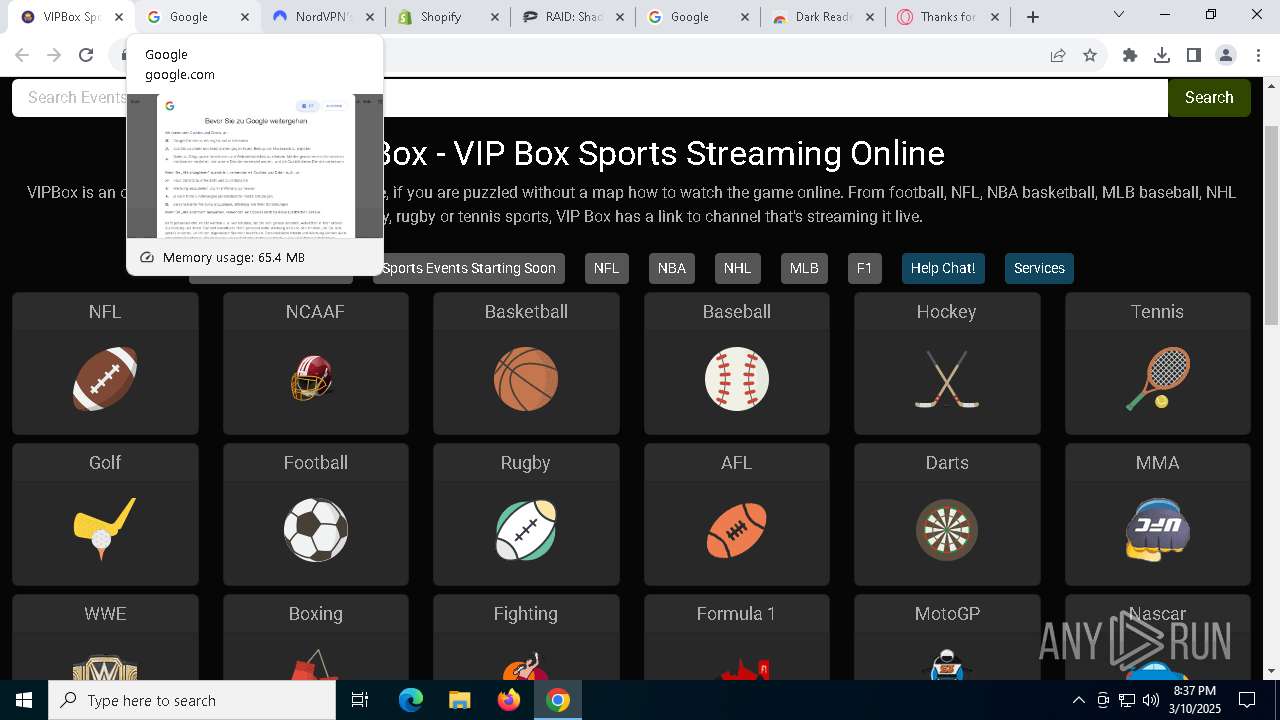
Task: Launch Firefox from the taskbar
Action: click(509, 700)
